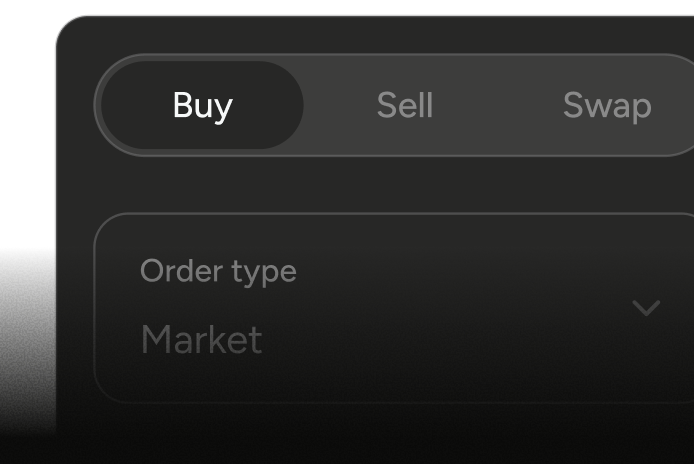Activate the highlighted Buy pill
This screenshot has width=694, height=464.
coord(202,105)
